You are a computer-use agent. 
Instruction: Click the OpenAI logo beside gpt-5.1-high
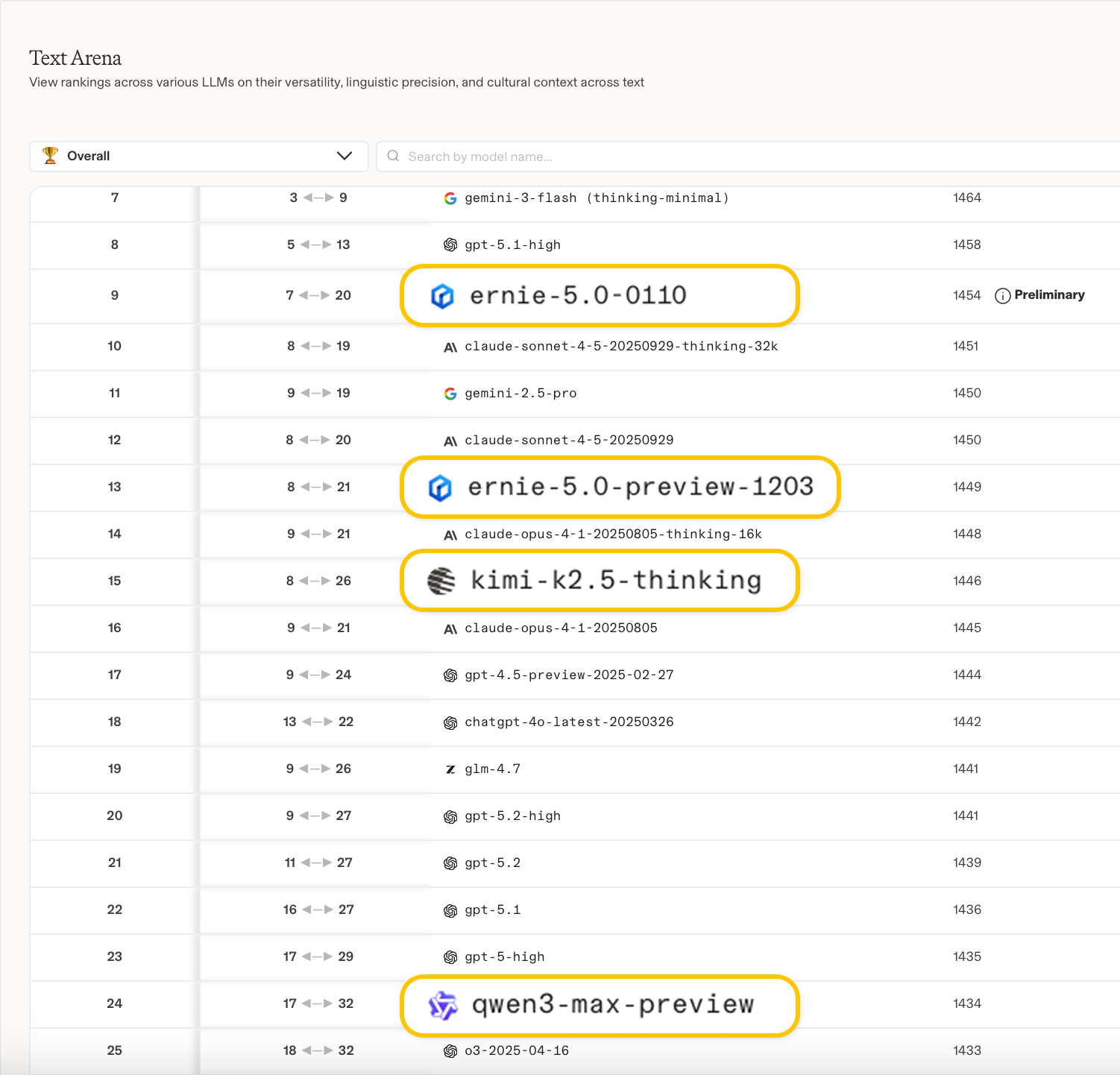point(450,245)
